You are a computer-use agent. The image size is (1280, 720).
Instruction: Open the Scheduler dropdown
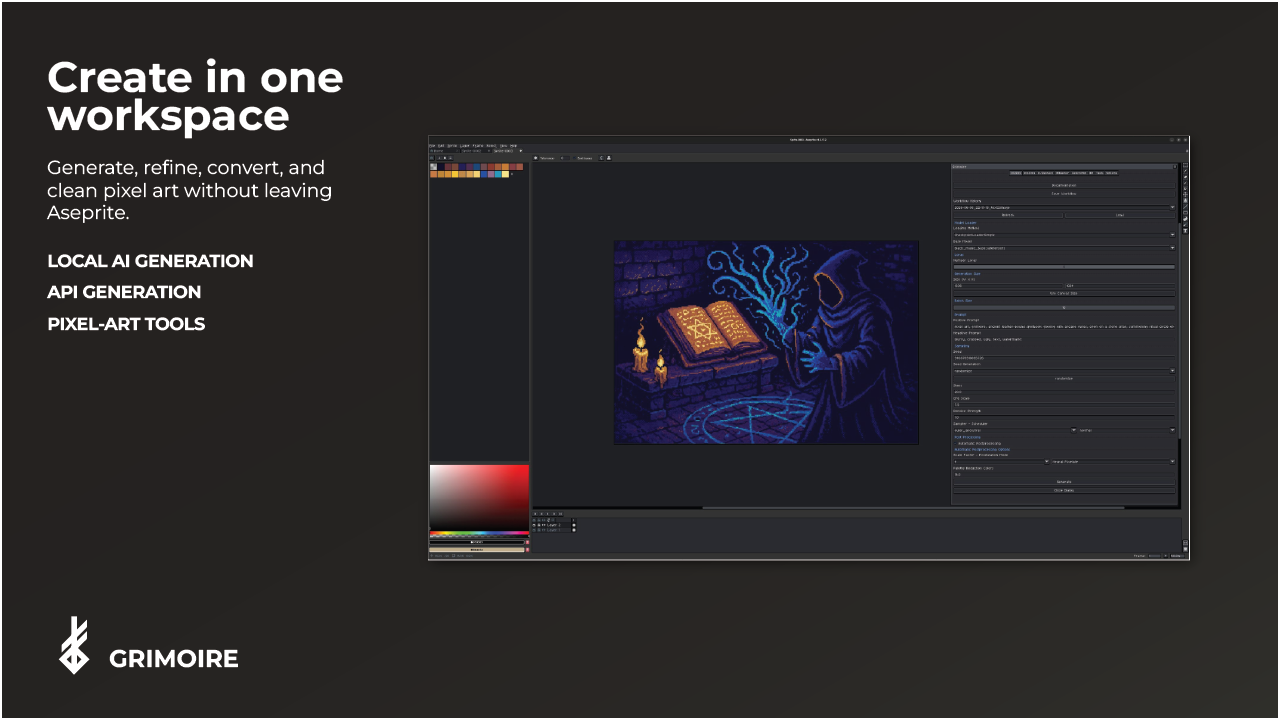[x=1127, y=430]
